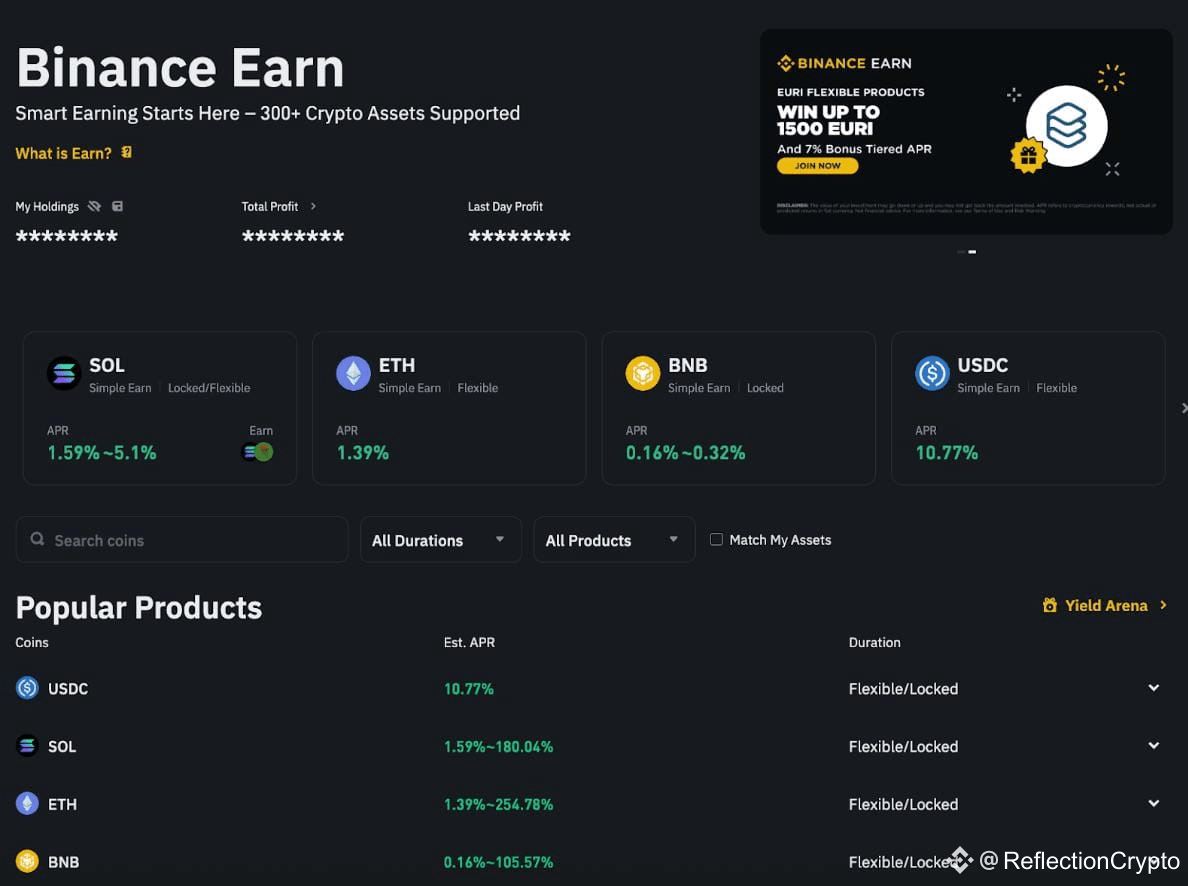This screenshot has height=886, width=1188.
Task: Expand the USDC product row chevron
Action: click(1153, 688)
